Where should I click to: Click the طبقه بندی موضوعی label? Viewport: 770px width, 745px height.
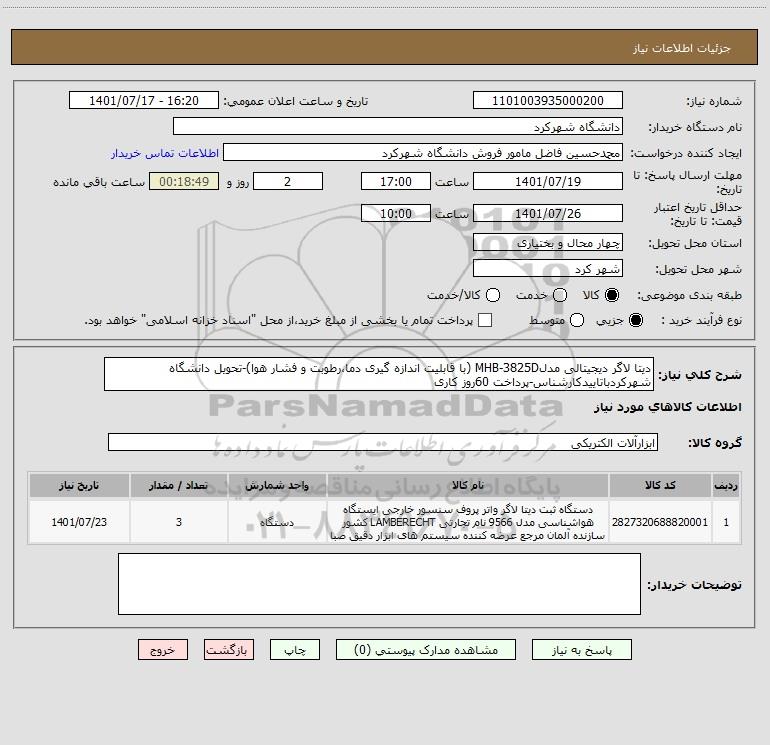[689, 295]
